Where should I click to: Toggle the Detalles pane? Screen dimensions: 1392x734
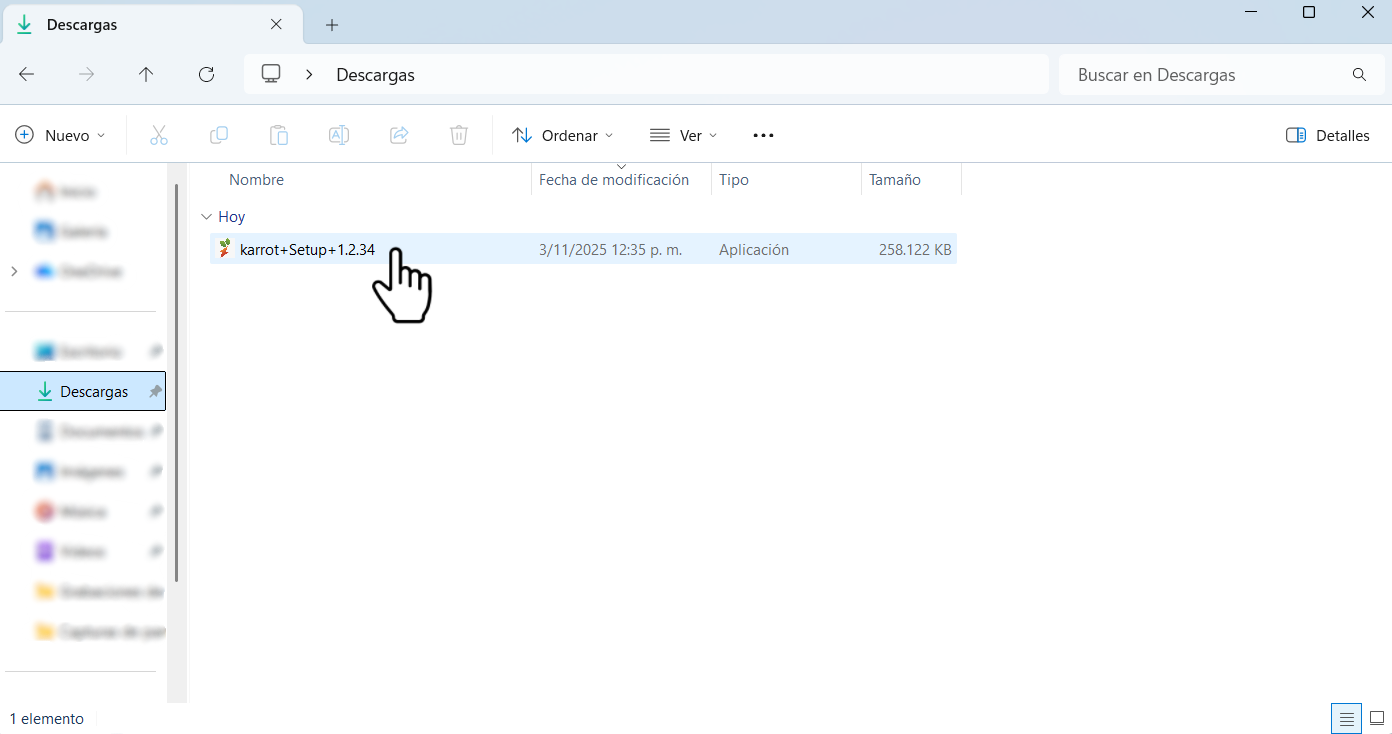pos(1328,135)
